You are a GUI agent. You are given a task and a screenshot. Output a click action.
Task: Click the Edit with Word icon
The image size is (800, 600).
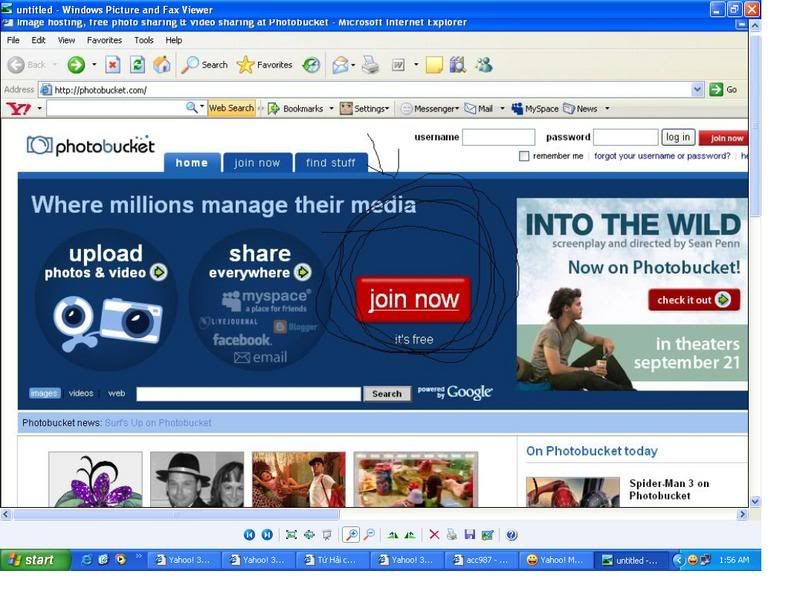pos(398,65)
